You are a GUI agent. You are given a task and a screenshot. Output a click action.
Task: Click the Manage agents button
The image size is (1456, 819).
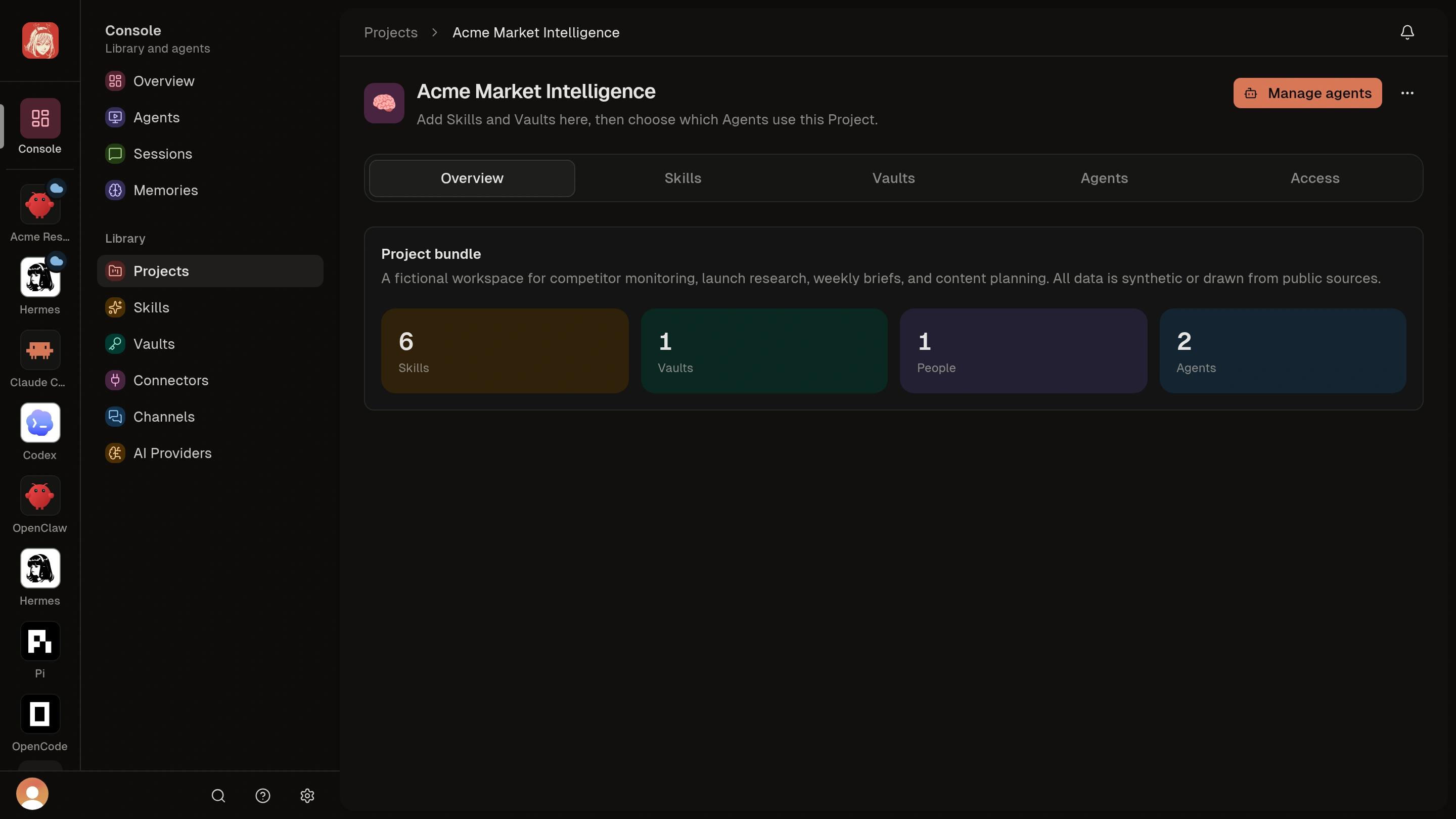tap(1307, 93)
